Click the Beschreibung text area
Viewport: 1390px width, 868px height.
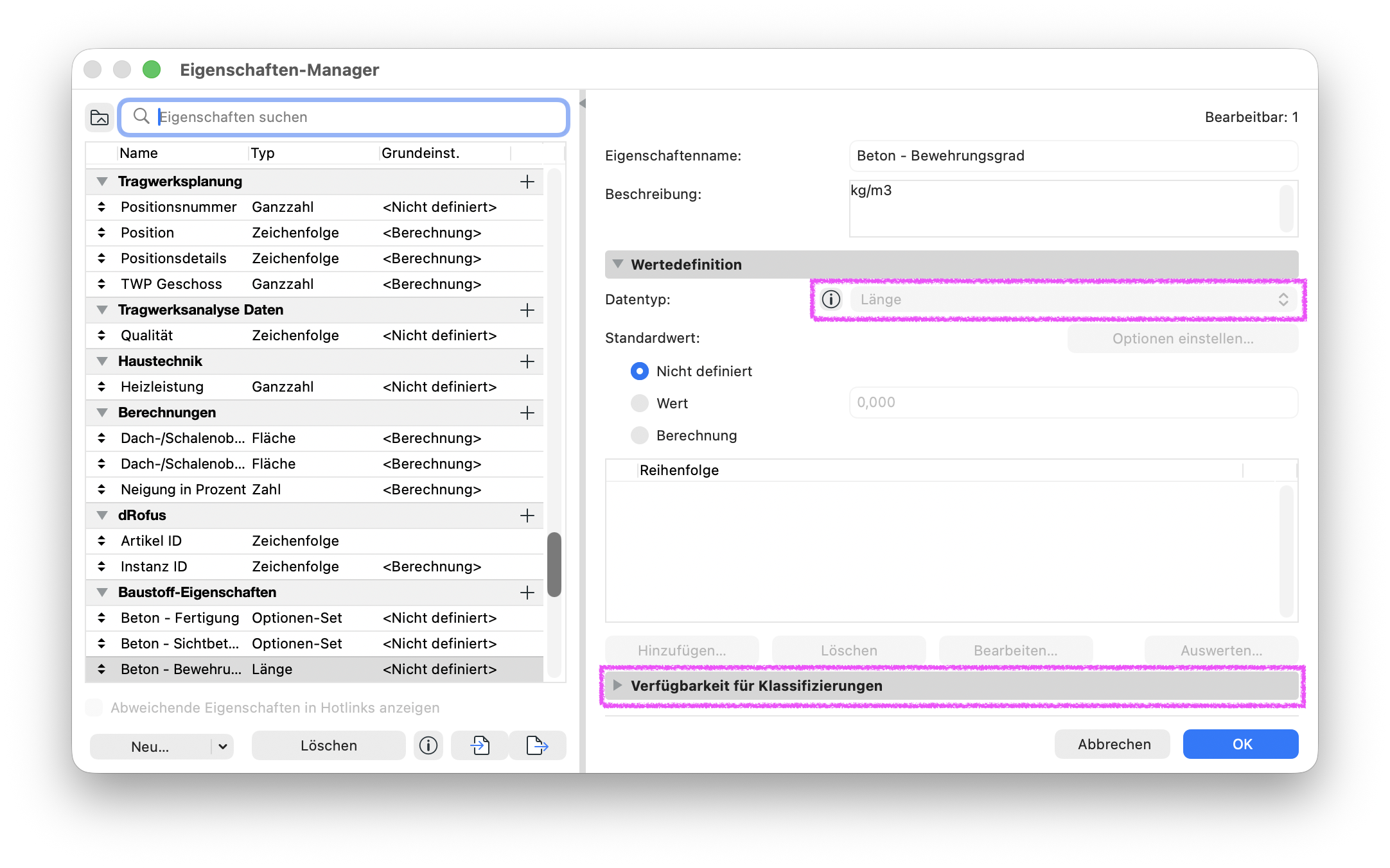coord(1074,208)
